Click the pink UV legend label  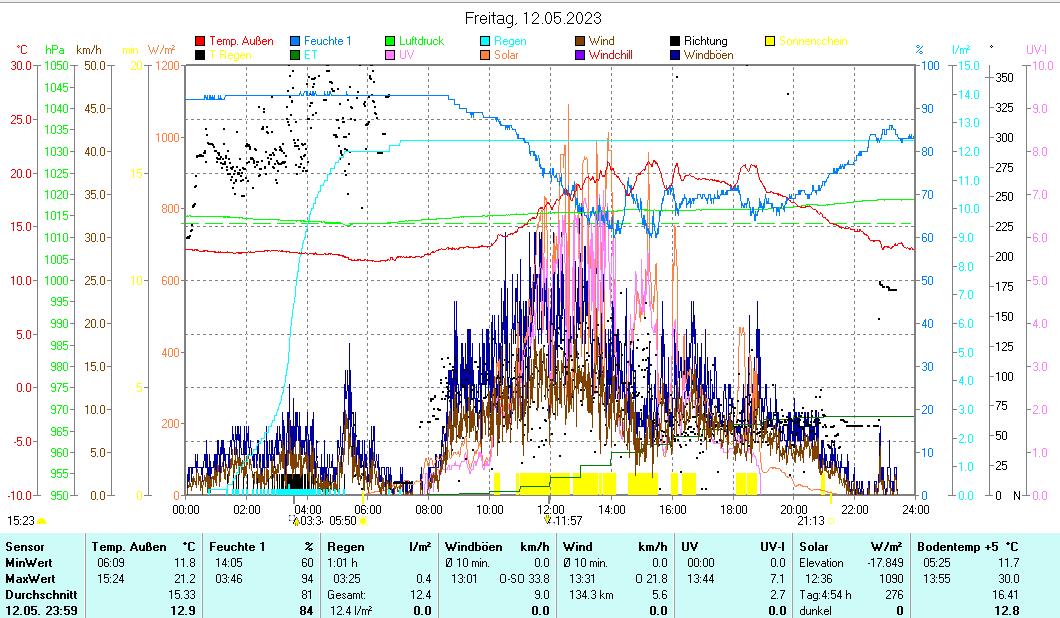click(406, 55)
